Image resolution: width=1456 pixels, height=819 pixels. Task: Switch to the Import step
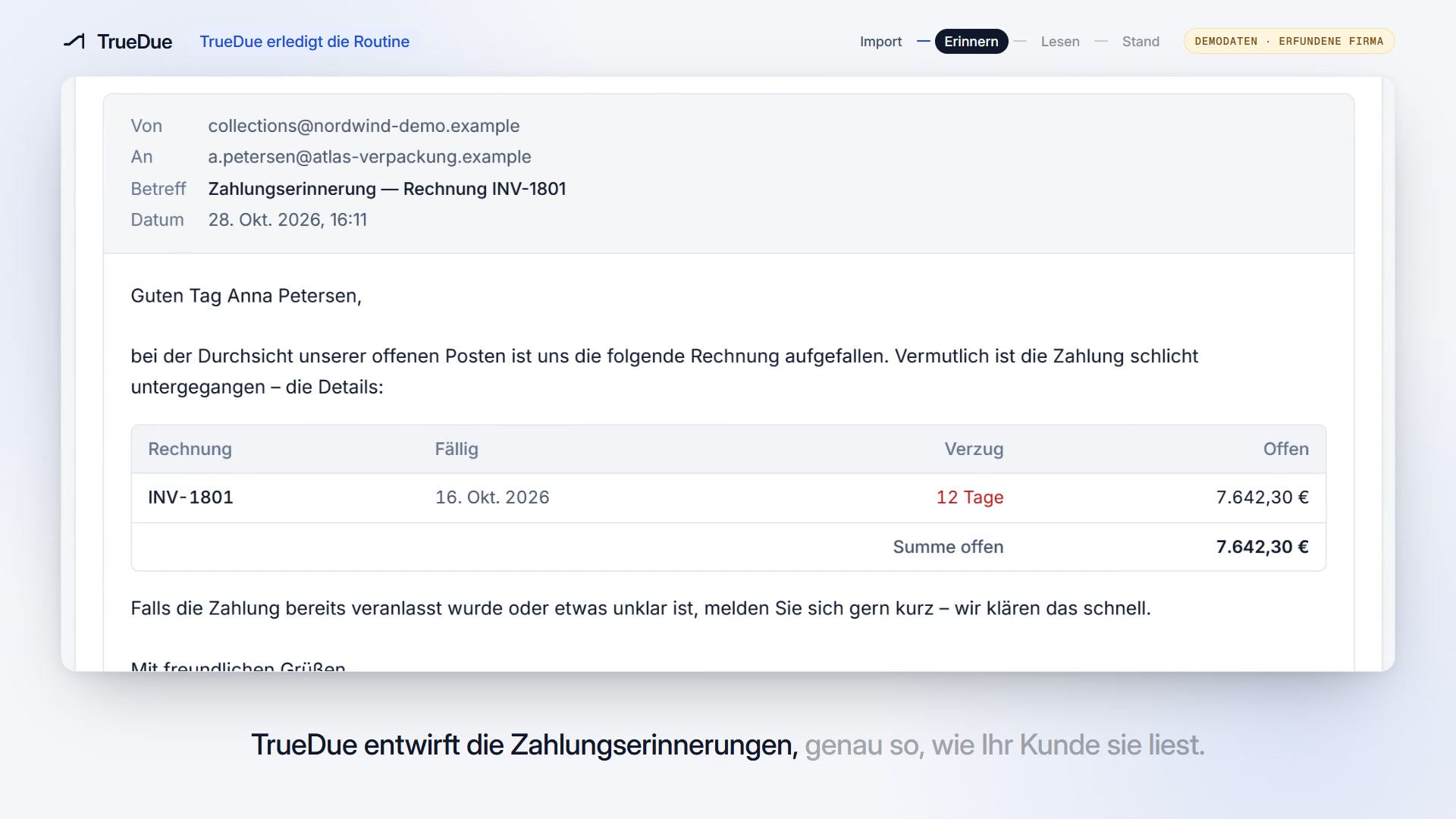880,42
